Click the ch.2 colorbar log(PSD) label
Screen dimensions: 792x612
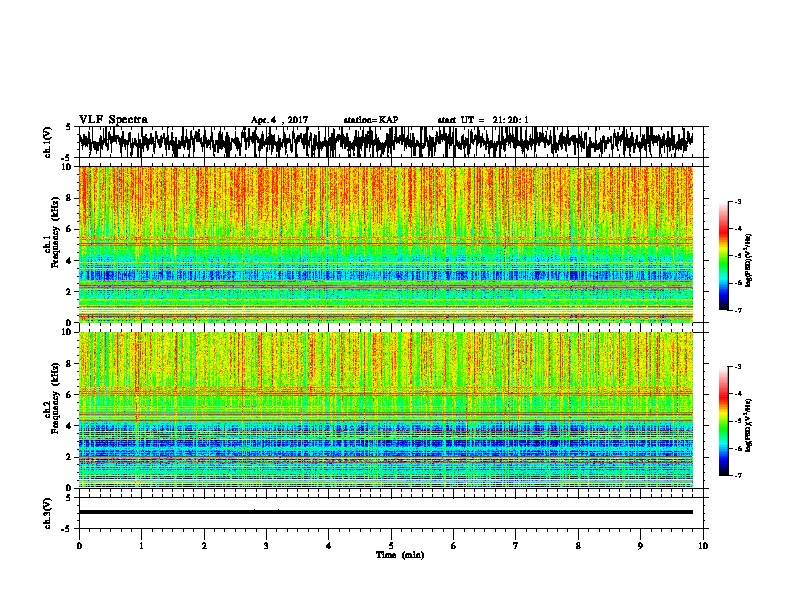click(748, 425)
